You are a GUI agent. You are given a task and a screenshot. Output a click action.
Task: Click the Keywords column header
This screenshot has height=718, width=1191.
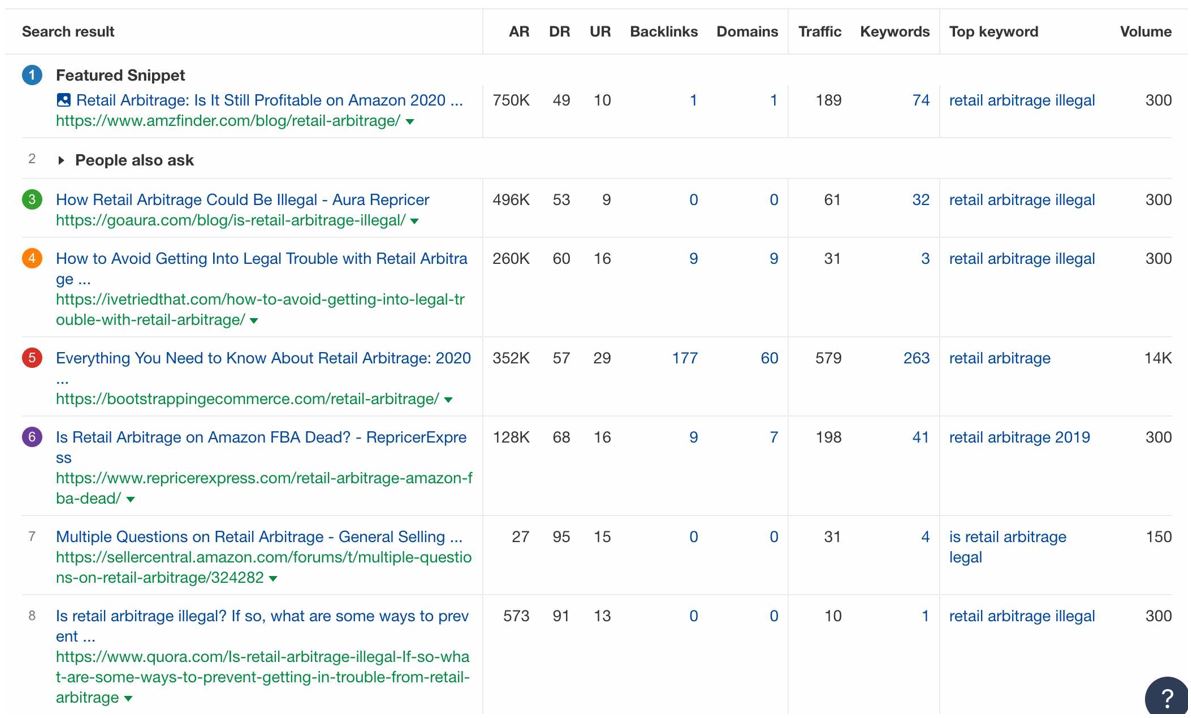point(895,32)
